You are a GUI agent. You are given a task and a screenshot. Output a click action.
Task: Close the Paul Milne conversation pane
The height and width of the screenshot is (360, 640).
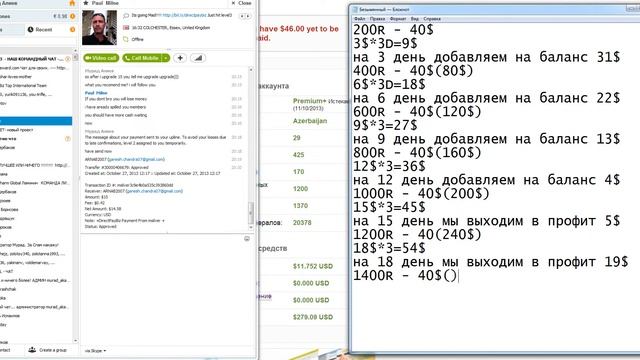coord(242,3)
